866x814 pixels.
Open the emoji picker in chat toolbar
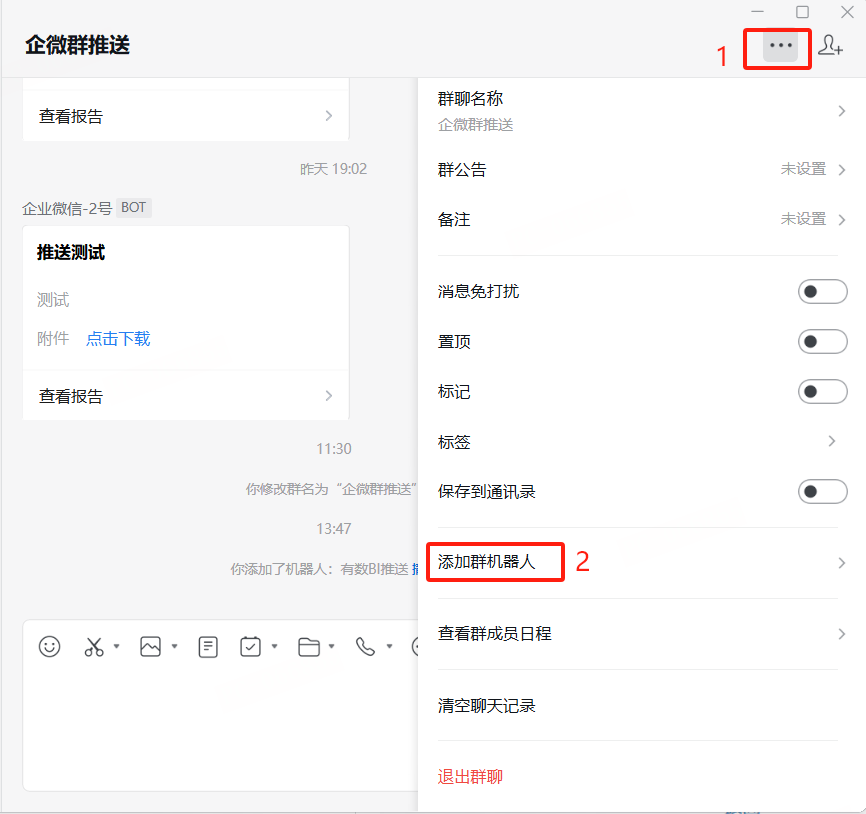pyautogui.click(x=49, y=647)
